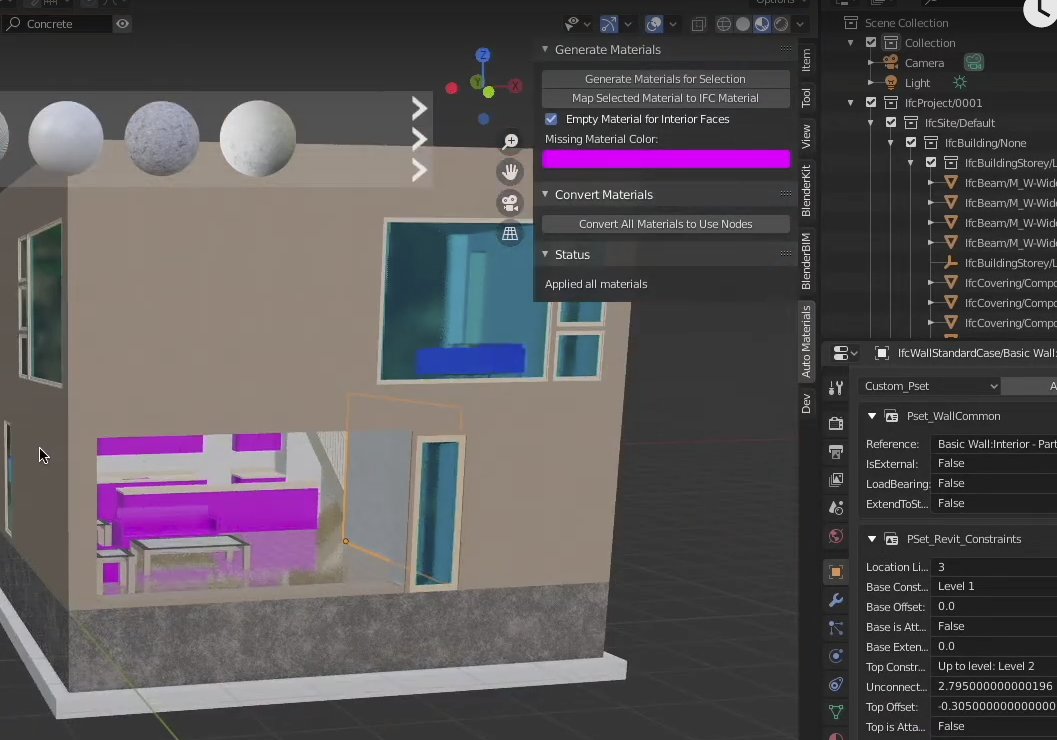Screen dimensions: 1057x740
Task: Uncheck the IfcBuilding/None checkbox
Action: [x=911, y=142]
